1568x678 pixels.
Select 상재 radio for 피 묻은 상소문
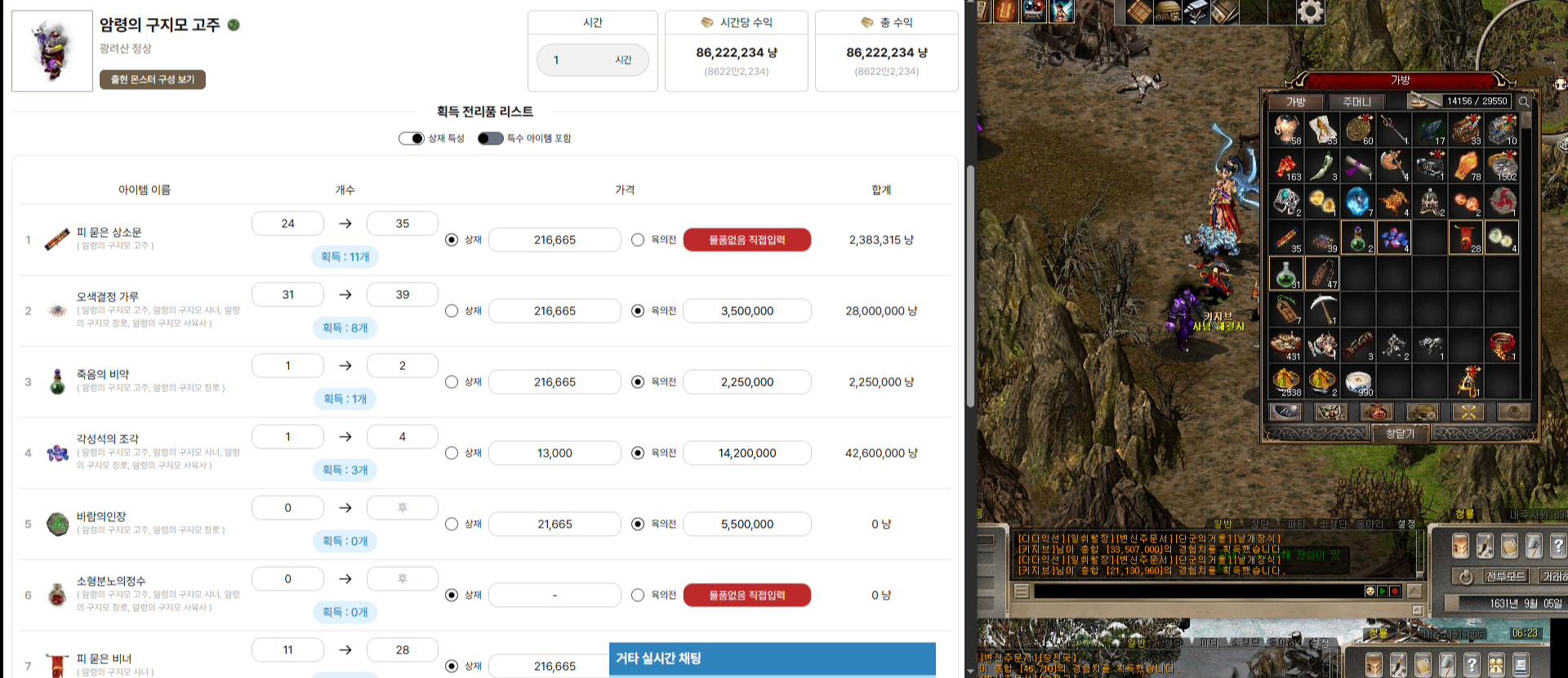pyautogui.click(x=452, y=240)
